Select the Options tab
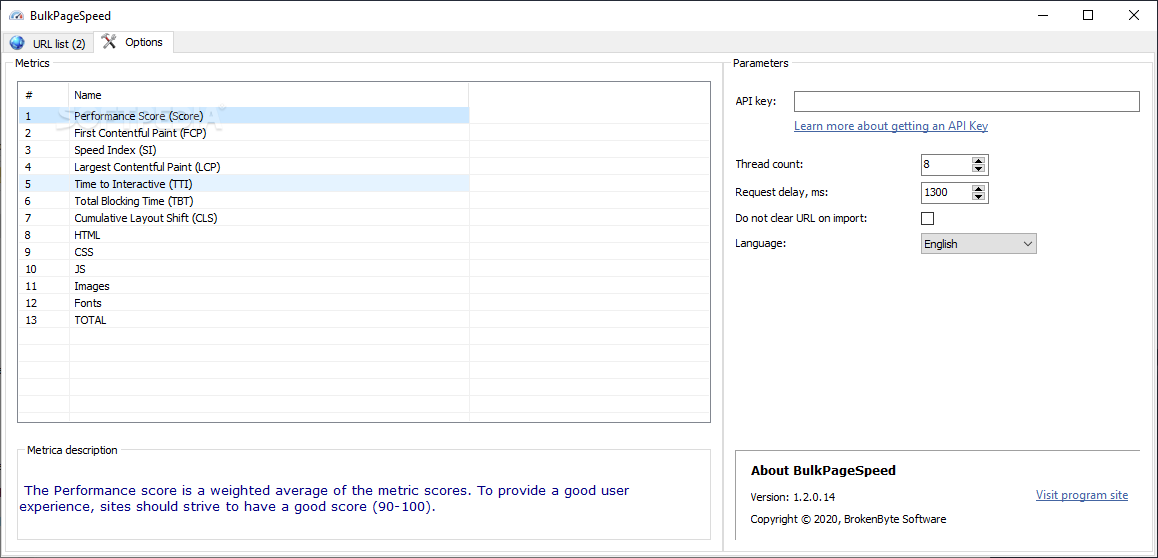This screenshot has width=1158, height=558. [x=134, y=42]
